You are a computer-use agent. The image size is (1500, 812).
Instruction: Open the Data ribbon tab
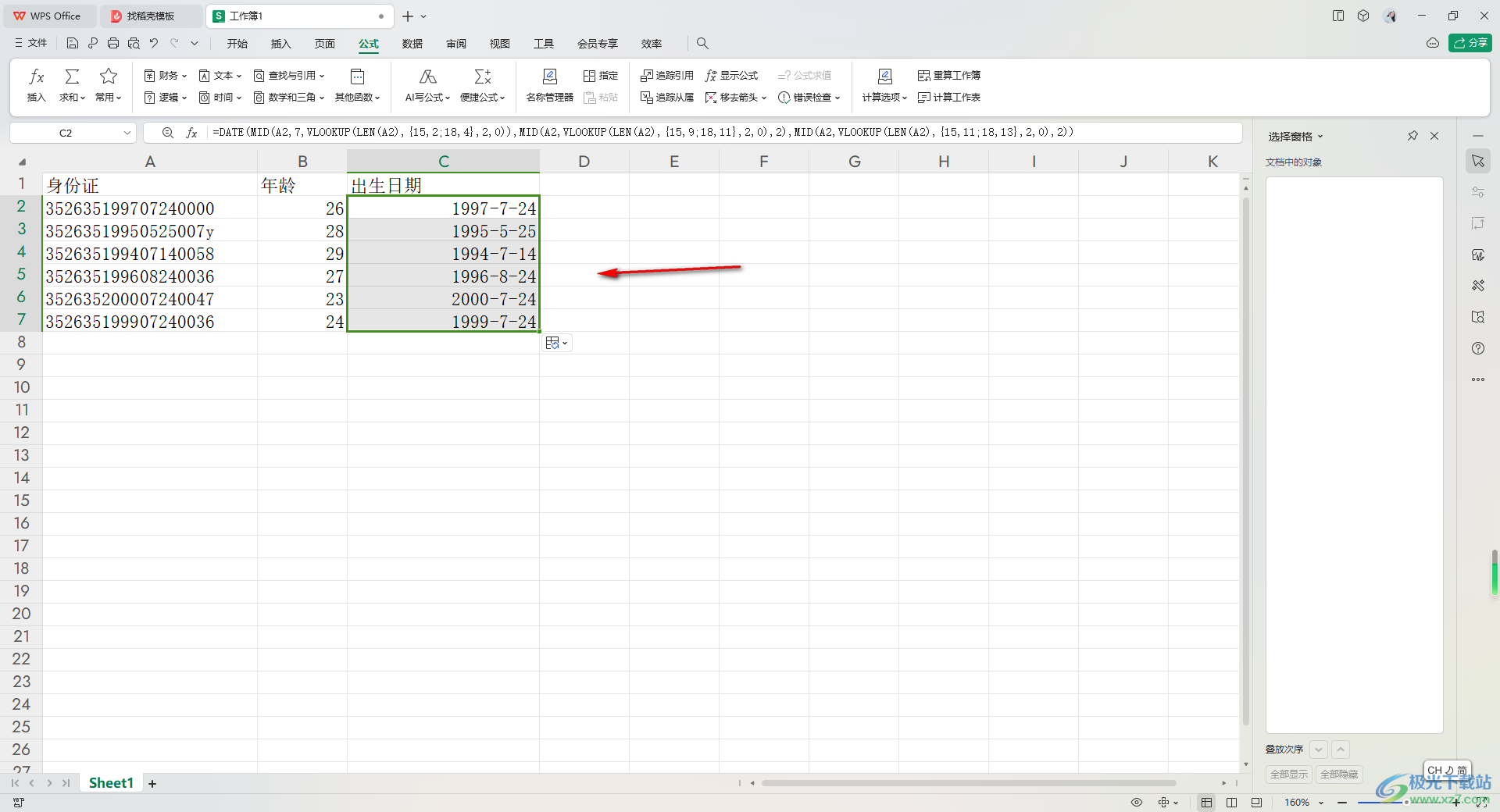(x=412, y=44)
